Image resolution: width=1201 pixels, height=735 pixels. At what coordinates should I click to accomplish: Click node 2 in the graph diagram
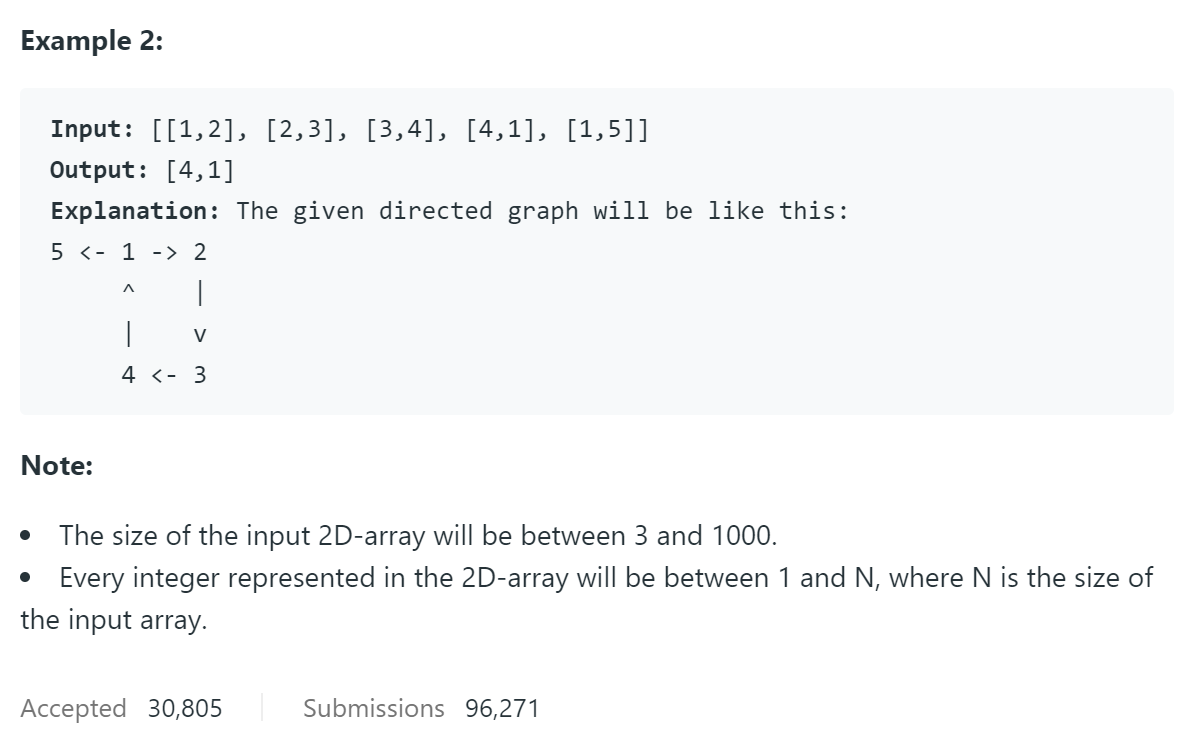click(200, 252)
